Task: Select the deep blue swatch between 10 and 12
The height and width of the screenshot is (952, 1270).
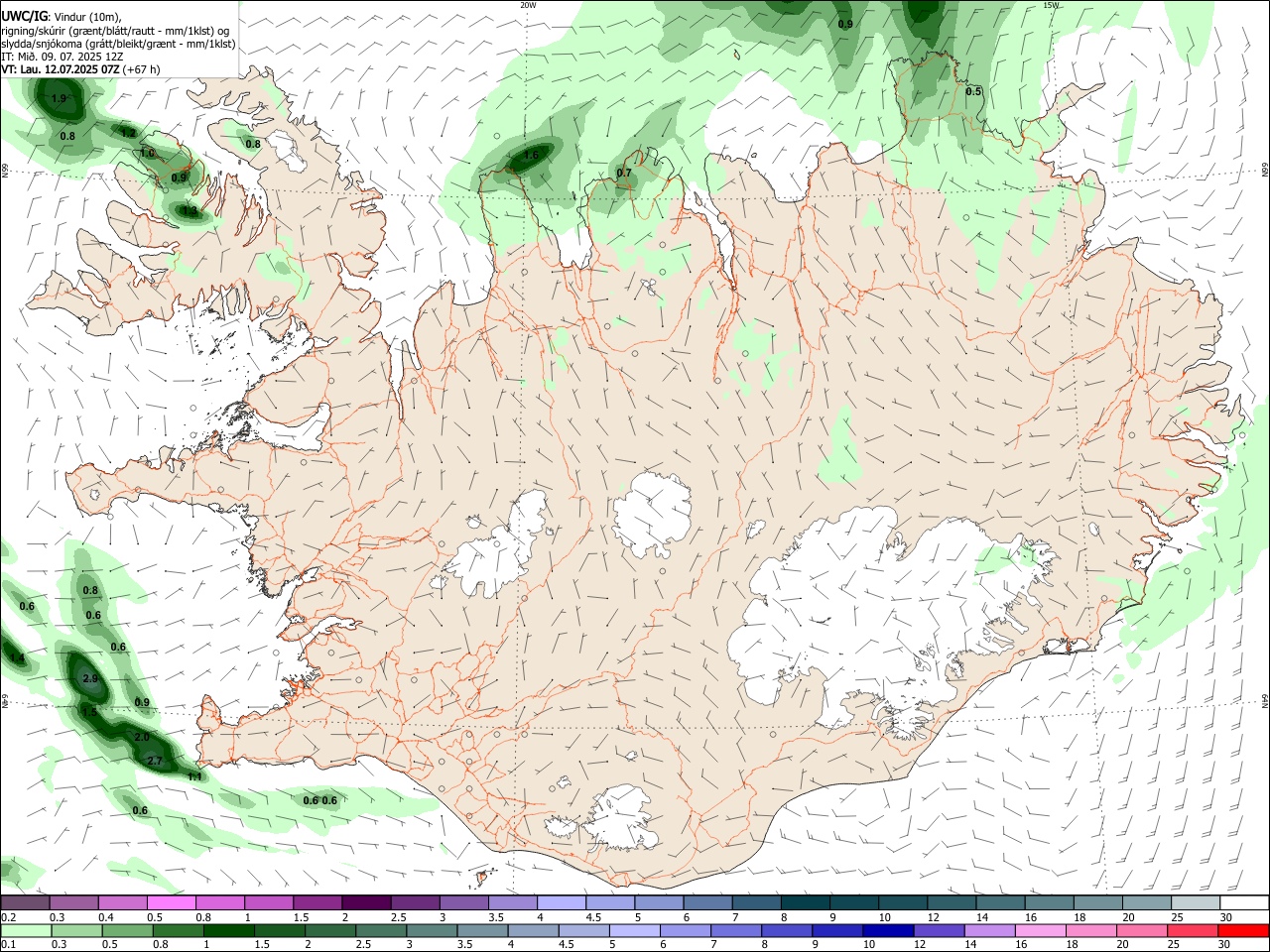Action: coord(887,930)
